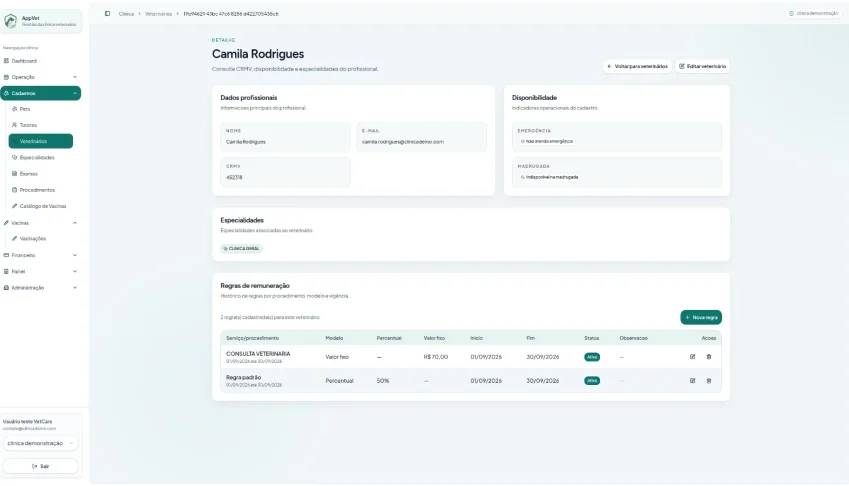Click the e-mail camila.rodrigues@clinicademo.com
This screenshot has width=849, height=486.
[403, 142]
